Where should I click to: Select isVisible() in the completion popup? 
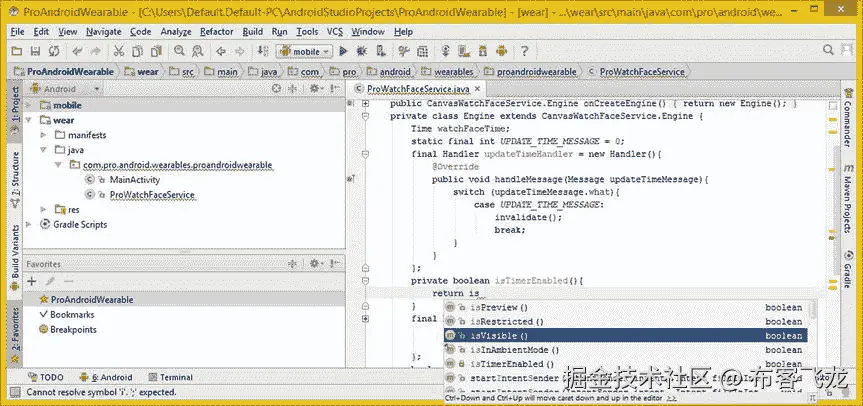click(x=626, y=336)
